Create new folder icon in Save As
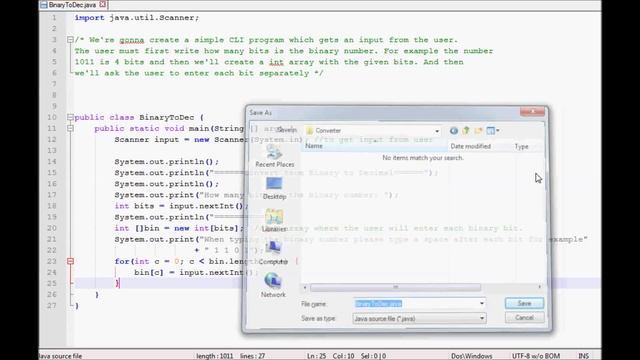The width and height of the screenshot is (640, 360). [478, 131]
